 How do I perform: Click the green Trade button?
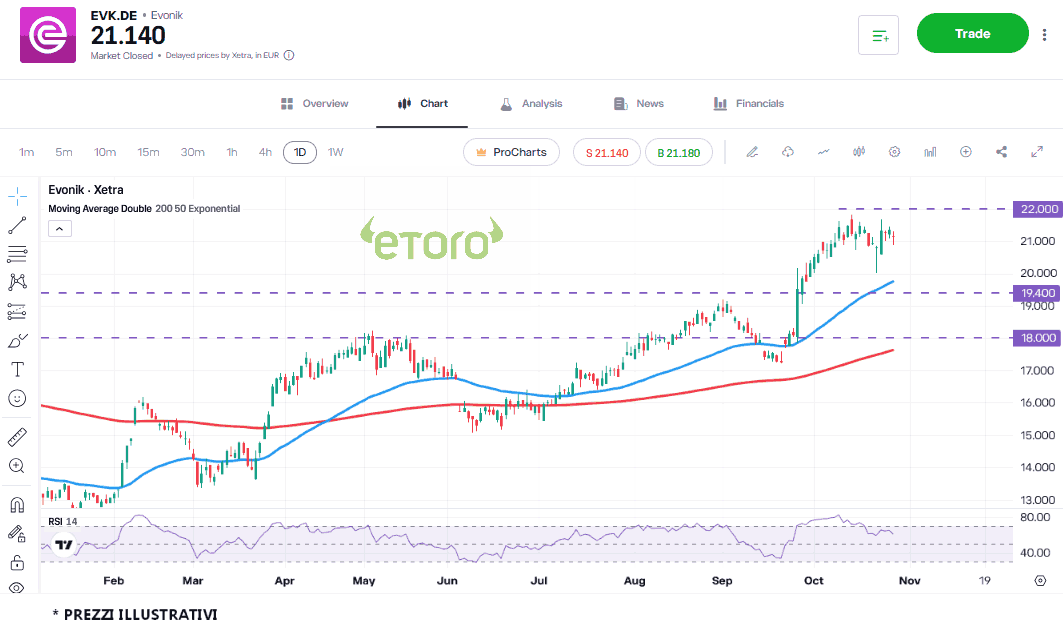973,33
